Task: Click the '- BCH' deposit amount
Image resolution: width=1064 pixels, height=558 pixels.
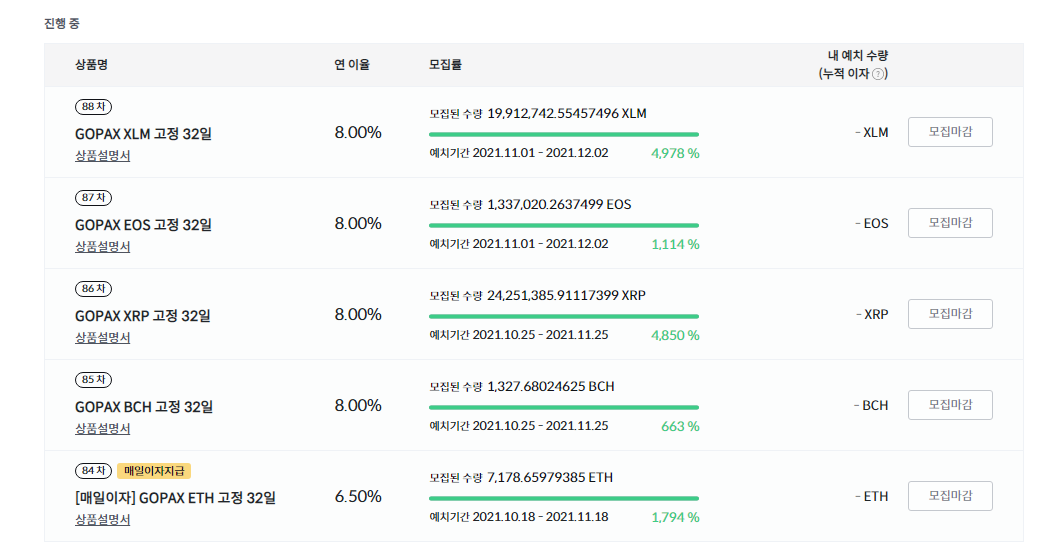Action: pyautogui.click(x=871, y=405)
